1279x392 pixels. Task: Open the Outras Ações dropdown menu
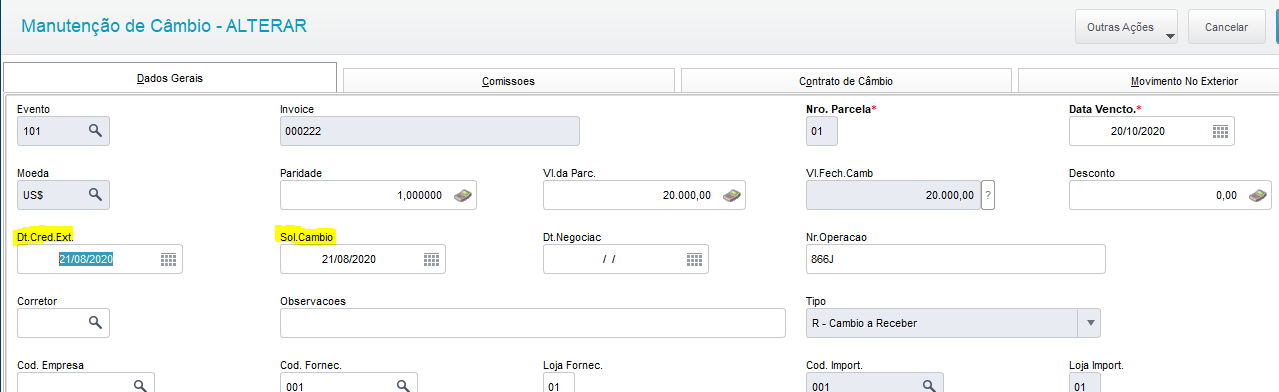tap(1127, 28)
